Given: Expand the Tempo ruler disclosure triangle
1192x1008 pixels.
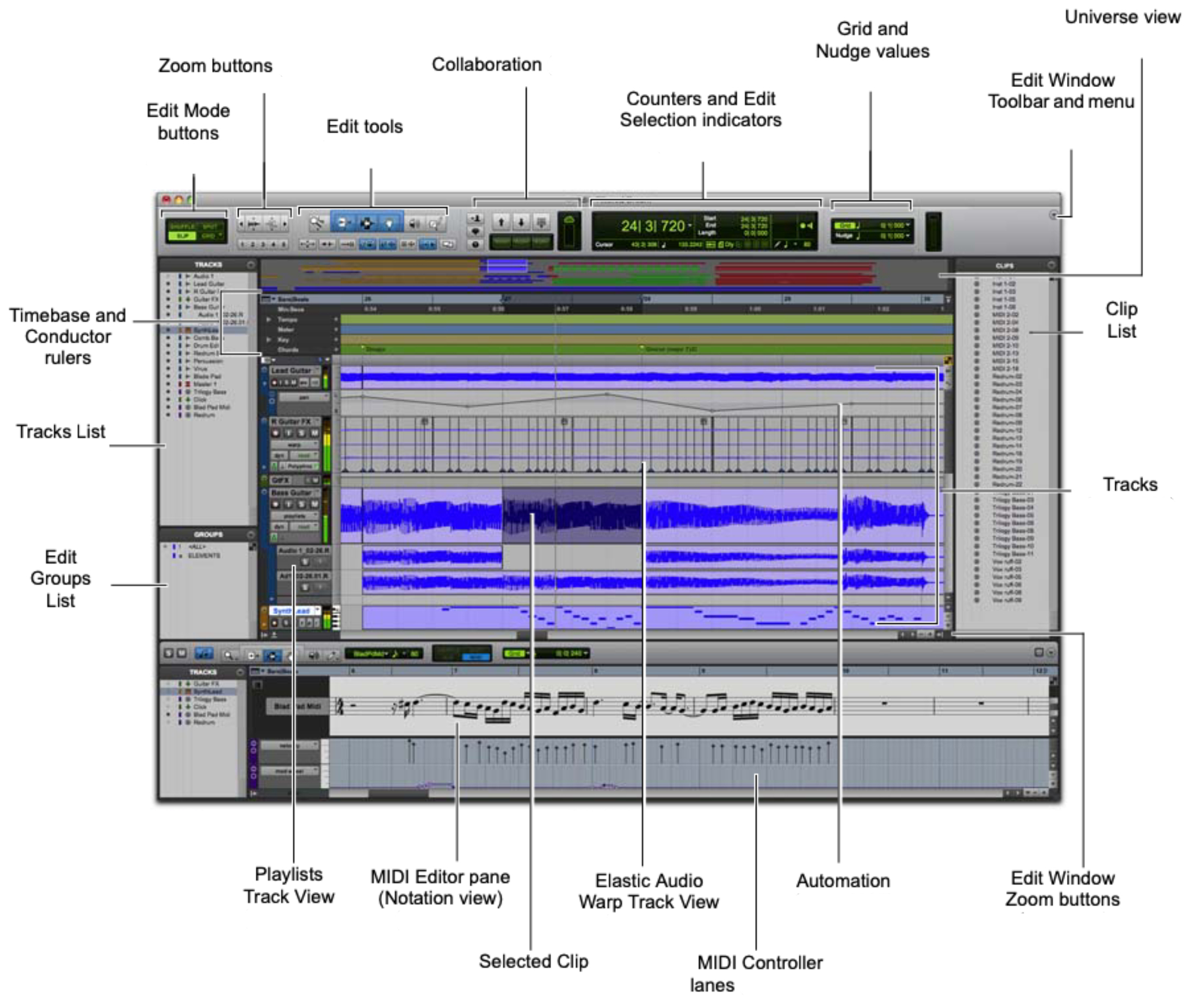Looking at the screenshot, I should [x=269, y=320].
